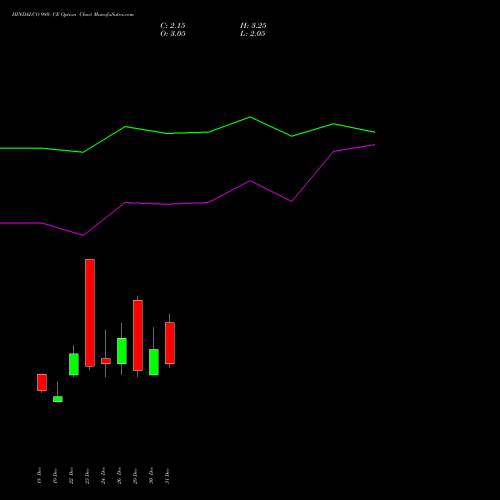Image resolution: width=500 pixels, height=500 pixels.
Task: Click the '30 Dec' date axis label
Action: (151, 476)
